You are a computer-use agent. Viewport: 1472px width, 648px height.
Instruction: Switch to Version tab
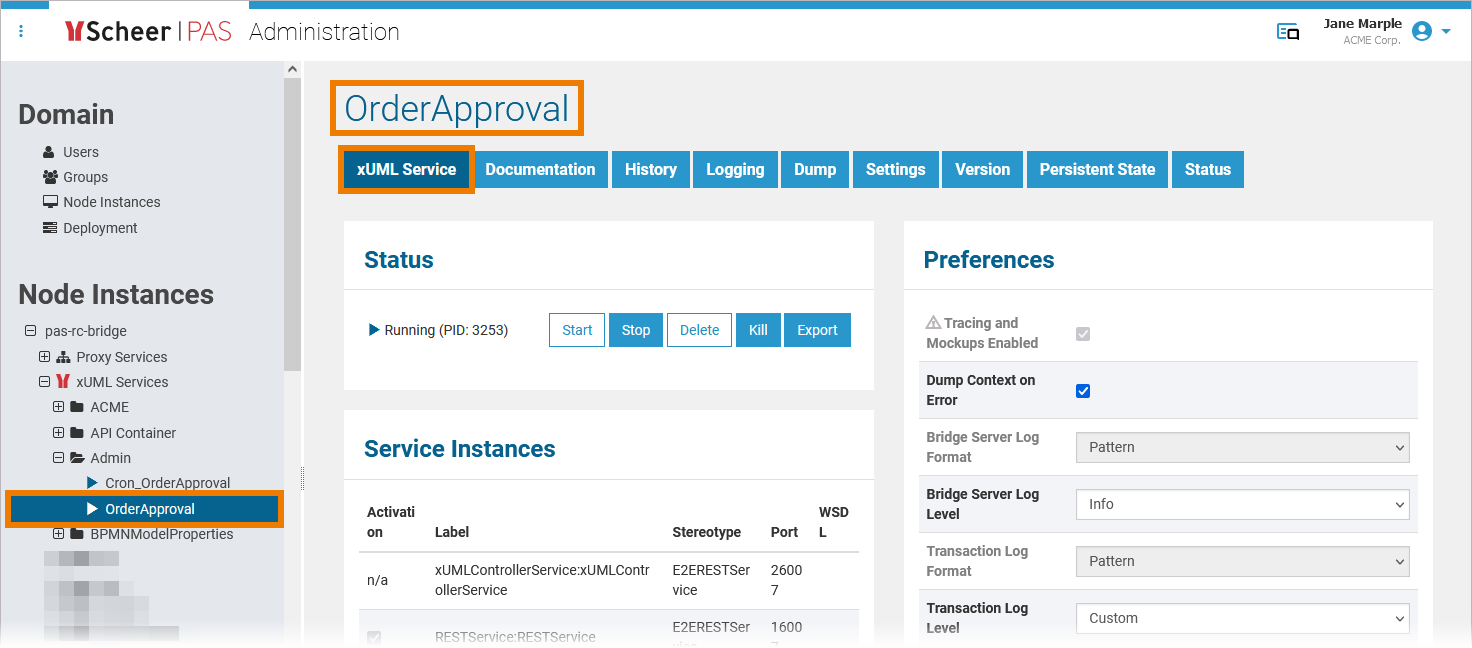(x=983, y=170)
